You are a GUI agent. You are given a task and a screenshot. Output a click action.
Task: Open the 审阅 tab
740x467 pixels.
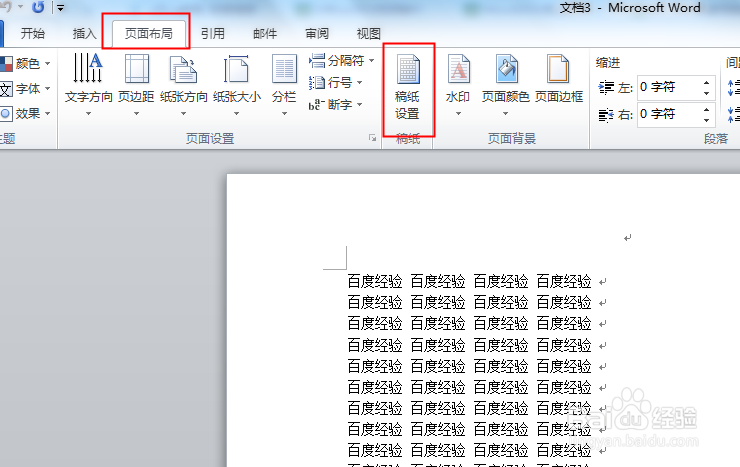[x=317, y=33]
